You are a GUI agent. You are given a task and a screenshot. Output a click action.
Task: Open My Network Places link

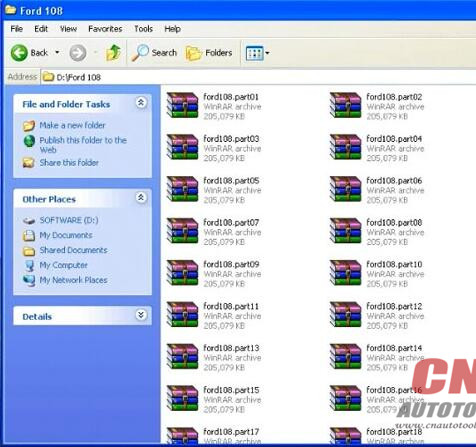[x=73, y=280]
